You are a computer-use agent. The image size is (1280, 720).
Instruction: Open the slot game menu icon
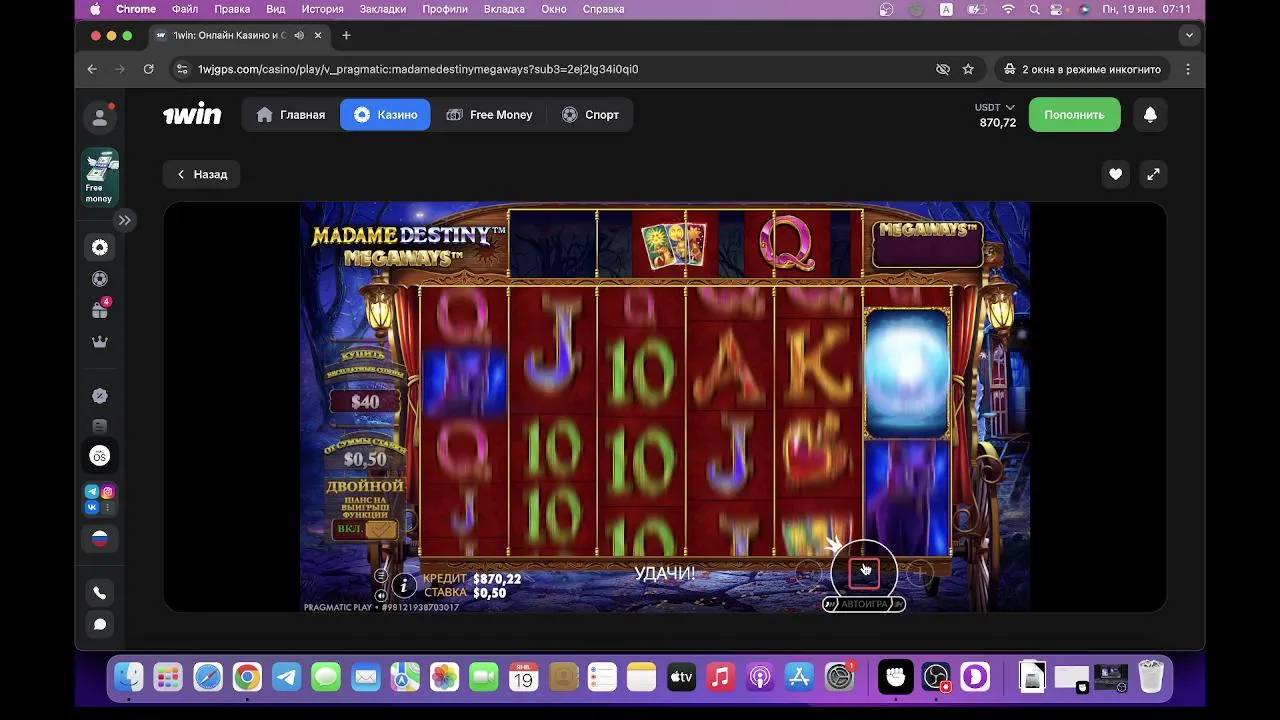click(381, 576)
